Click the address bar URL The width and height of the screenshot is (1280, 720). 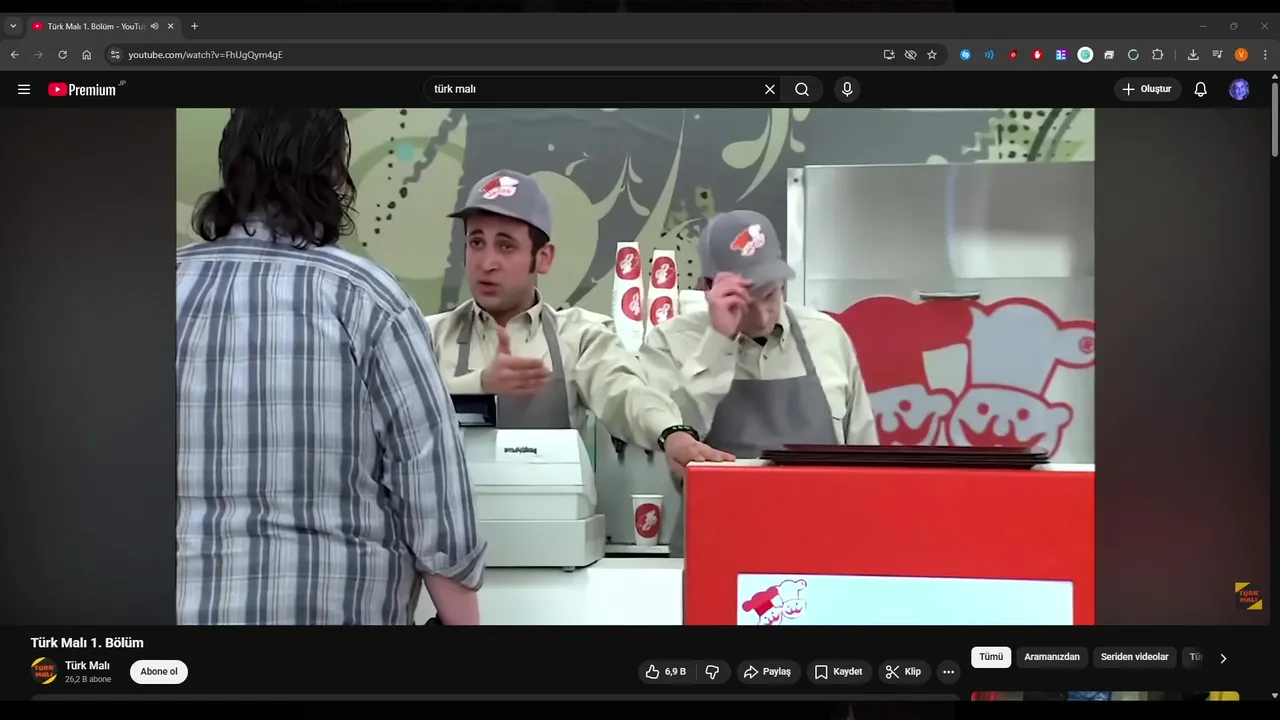coord(205,55)
